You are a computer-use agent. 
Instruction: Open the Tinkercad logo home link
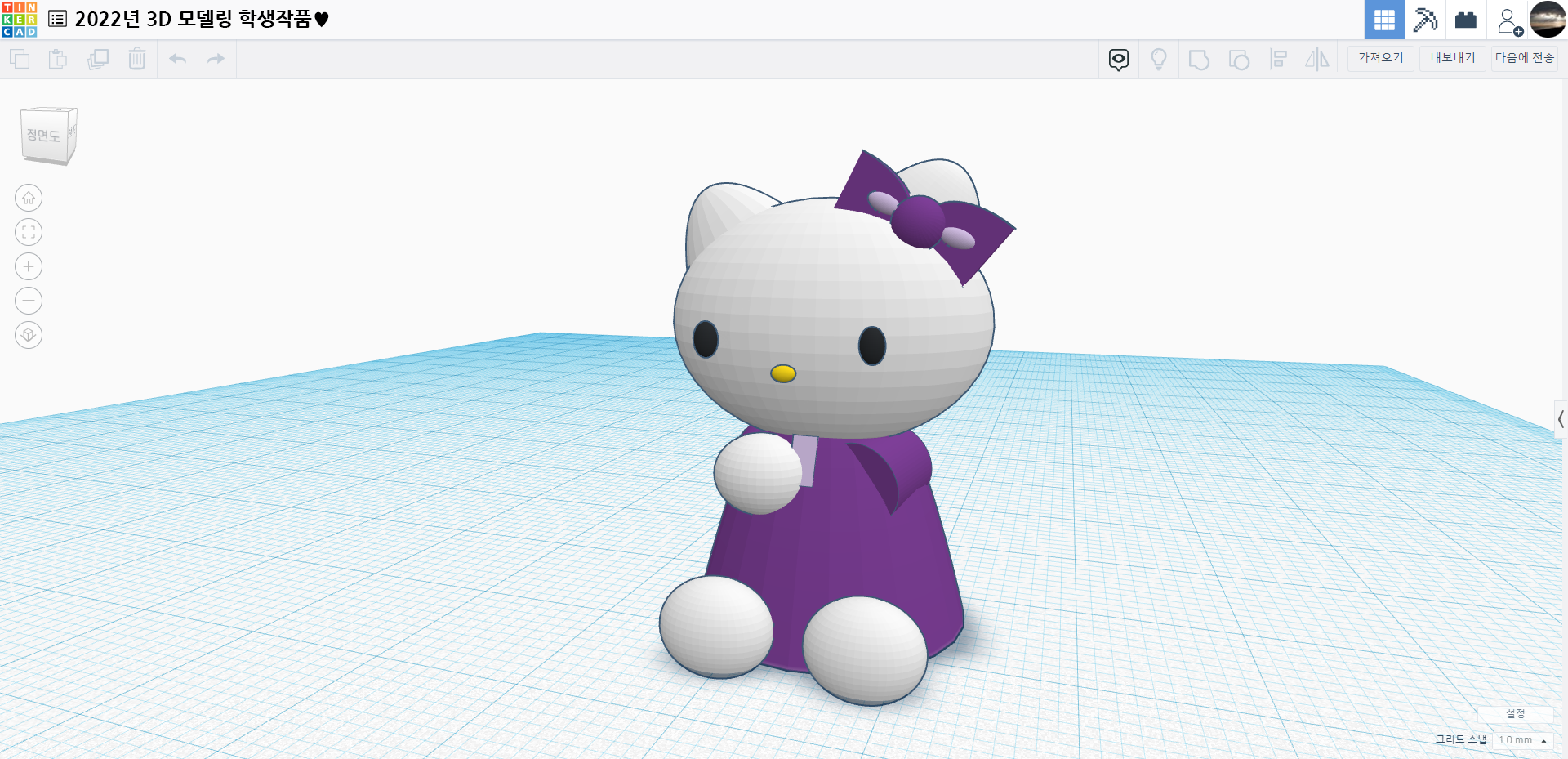(x=20, y=20)
